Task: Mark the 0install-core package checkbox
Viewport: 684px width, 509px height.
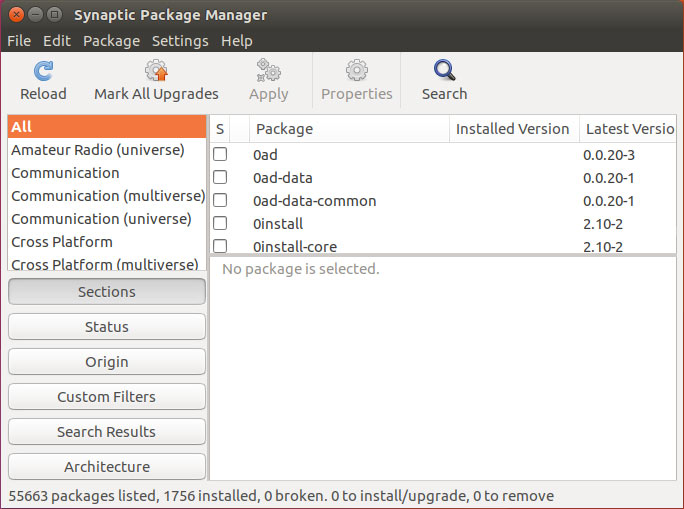Action: pos(220,246)
